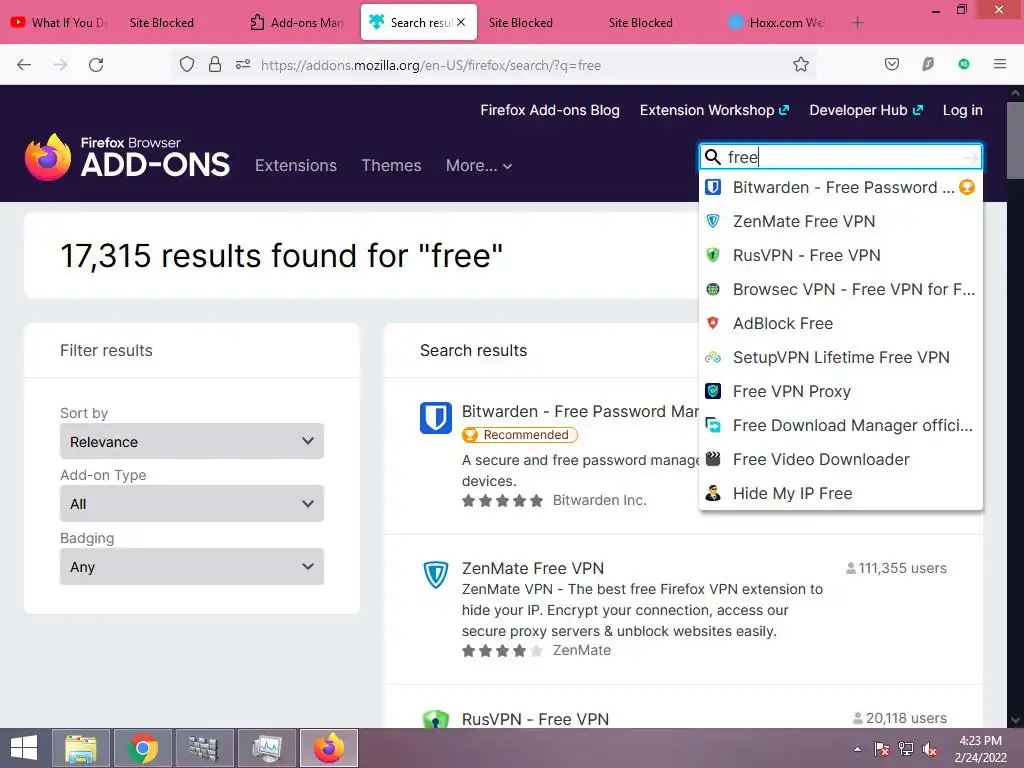Go to Themes section

click(391, 166)
